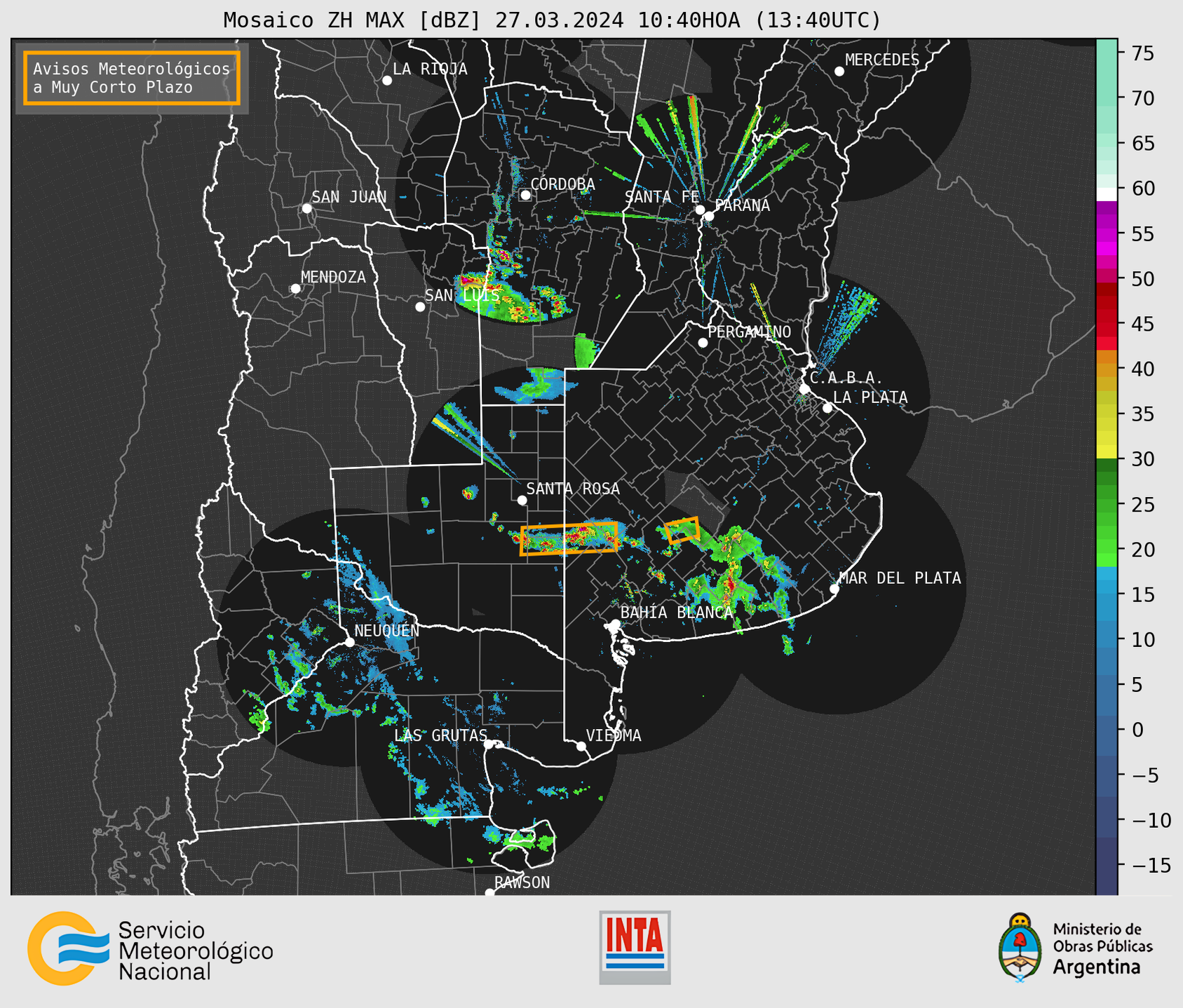Image resolution: width=1183 pixels, height=1008 pixels.
Task: Click the LA RIOJA city marker dot
Action: (387, 81)
